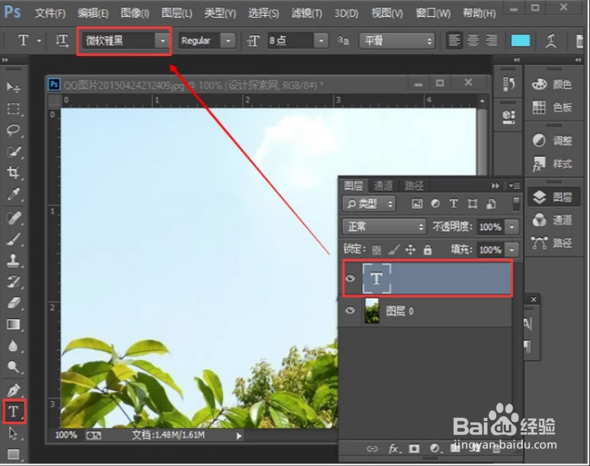Toggle adjustment layer filter
This screenshot has width=590, height=466.
435,204
